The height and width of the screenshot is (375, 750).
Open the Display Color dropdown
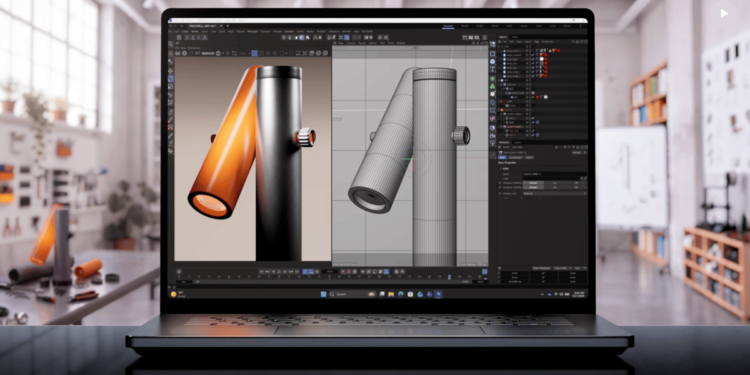pyautogui.click(x=555, y=193)
